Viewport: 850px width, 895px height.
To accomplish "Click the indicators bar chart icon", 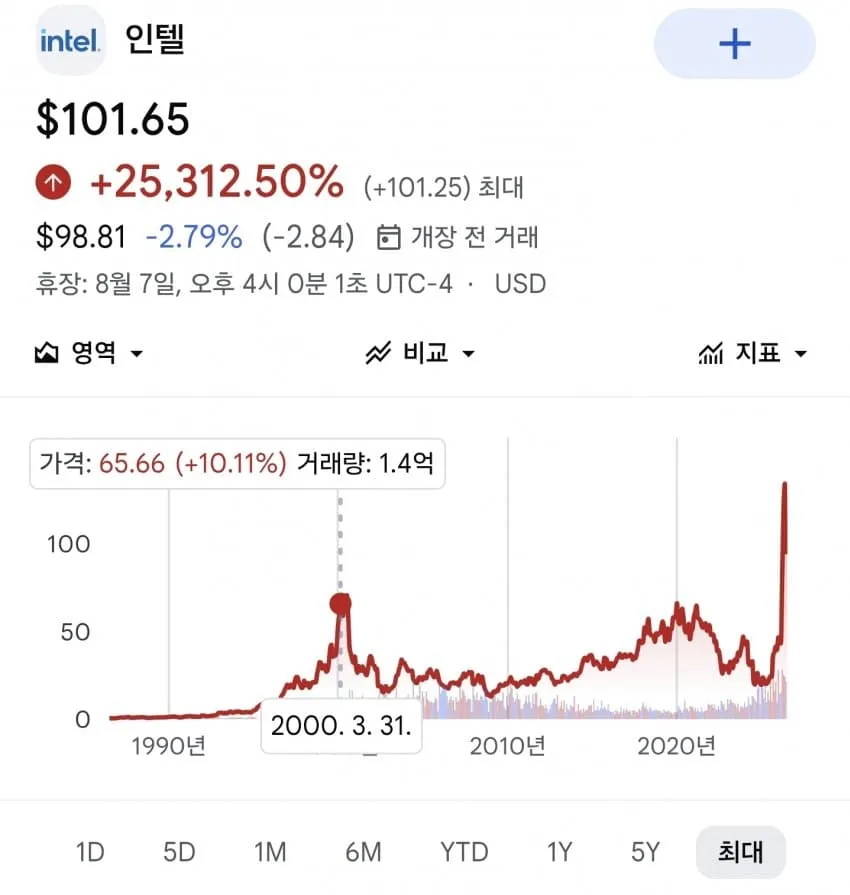I will (711, 353).
